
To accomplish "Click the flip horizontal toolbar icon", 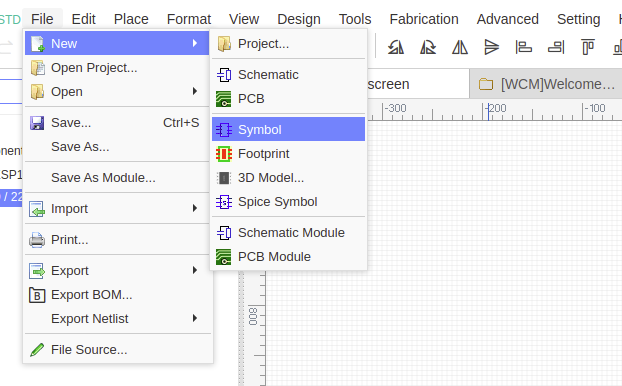I will 460,47.
